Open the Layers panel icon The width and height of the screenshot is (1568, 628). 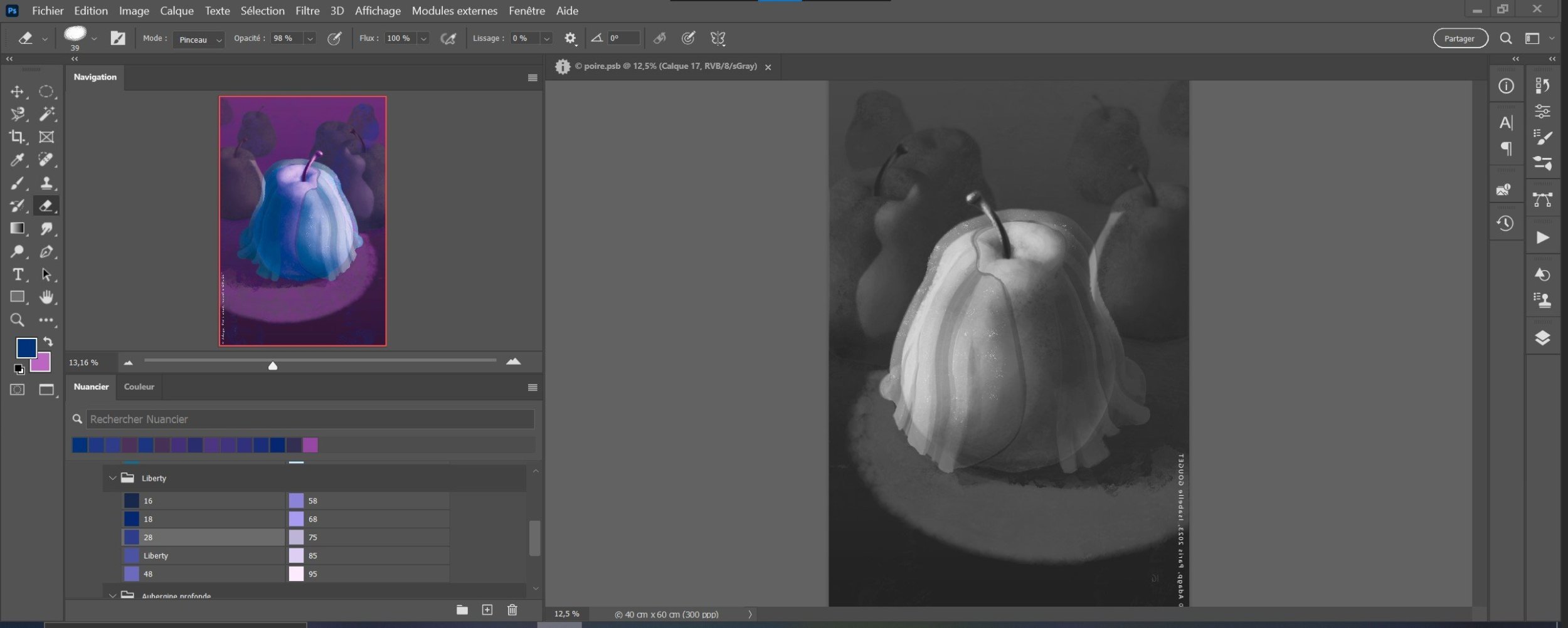coord(1542,338)
